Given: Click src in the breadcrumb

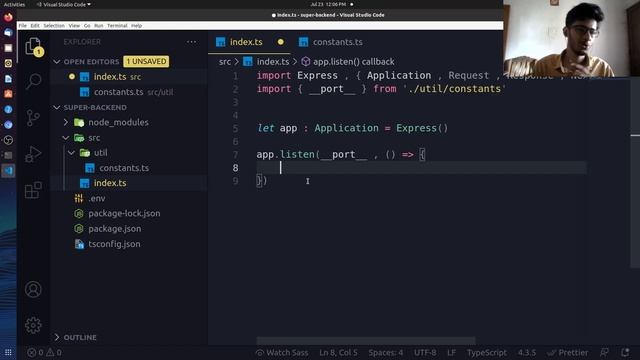Looking at the screenshot, I should [225, 62].
